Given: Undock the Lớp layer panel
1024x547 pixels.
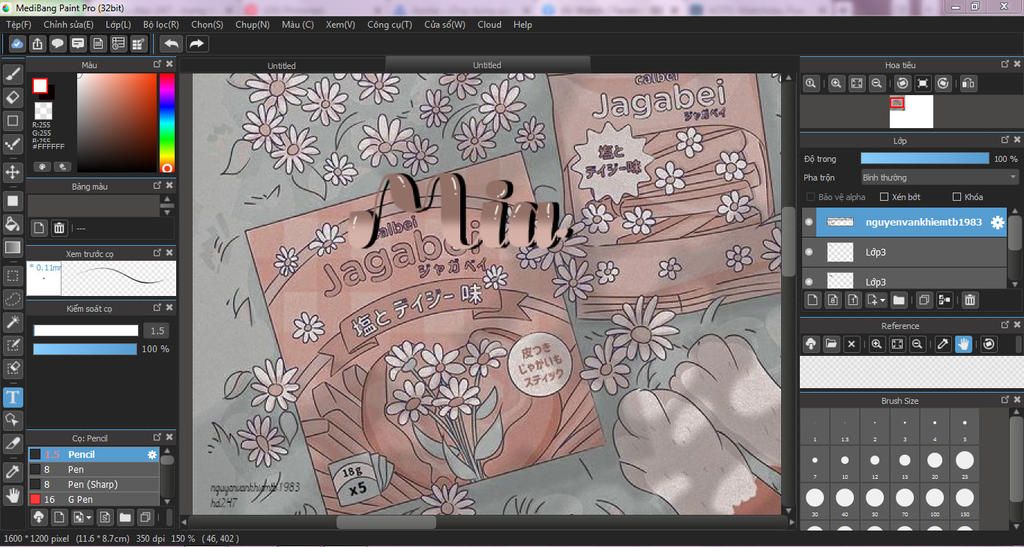Looking at the screenshot, I should click(x=1005, y=140).
